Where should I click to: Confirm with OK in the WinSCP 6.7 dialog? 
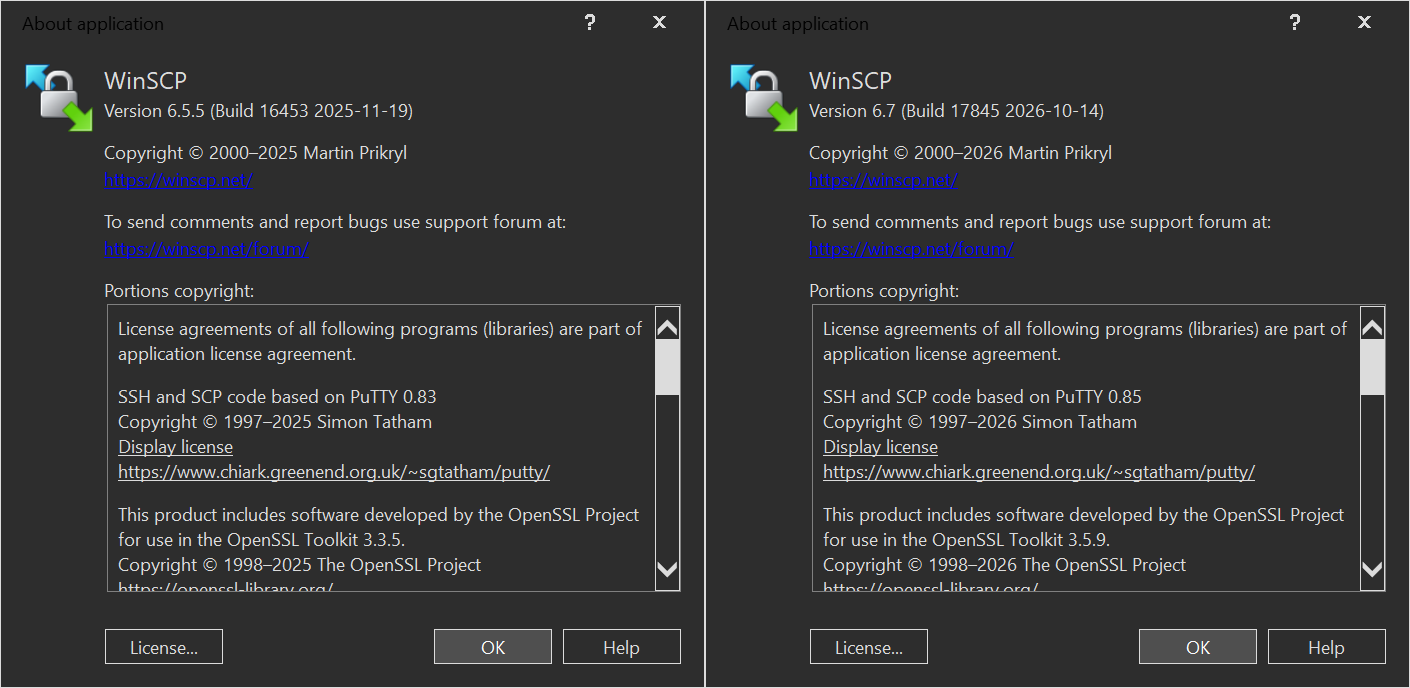[1198, 647]
